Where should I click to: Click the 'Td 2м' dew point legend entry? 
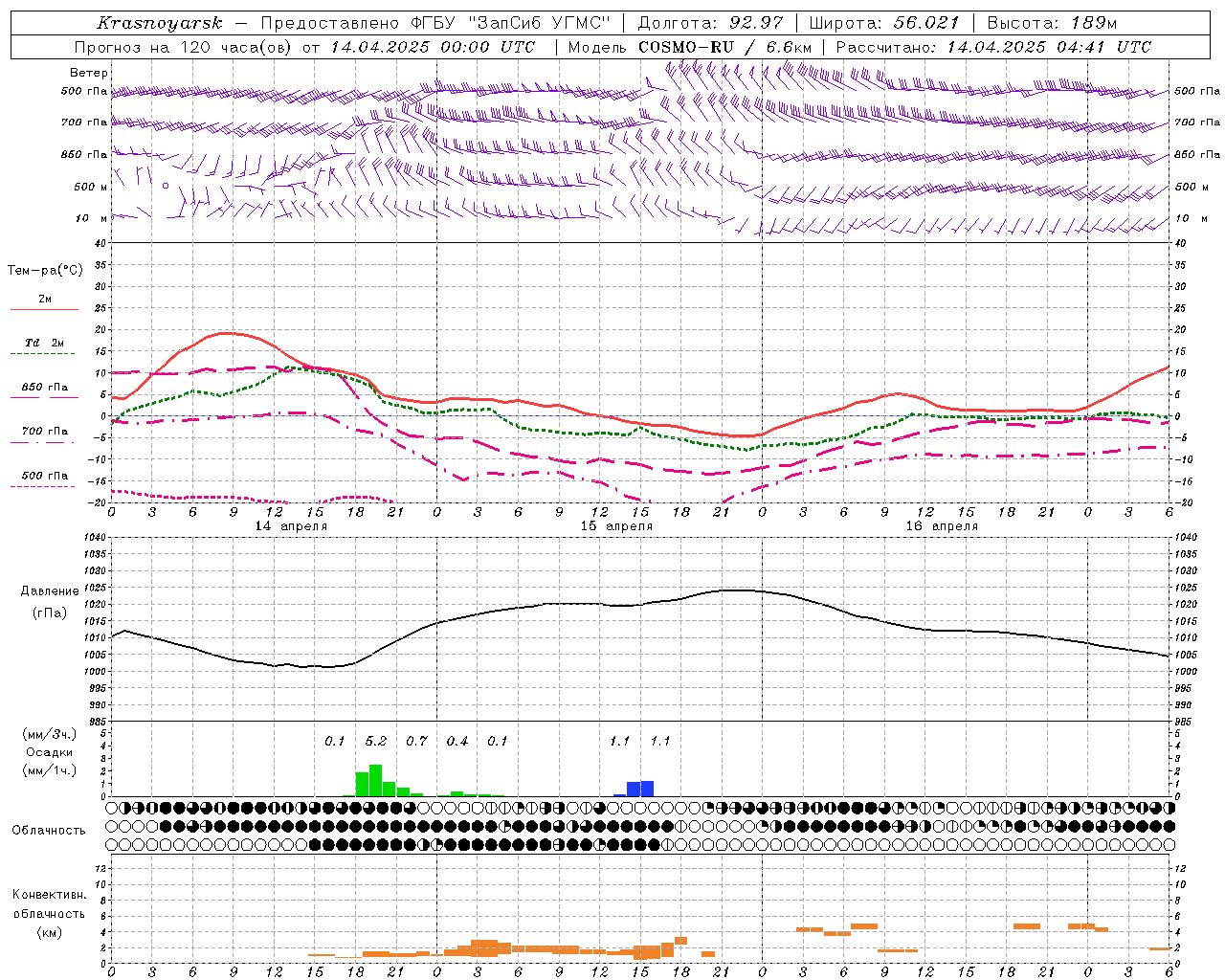tap(45, 343)
